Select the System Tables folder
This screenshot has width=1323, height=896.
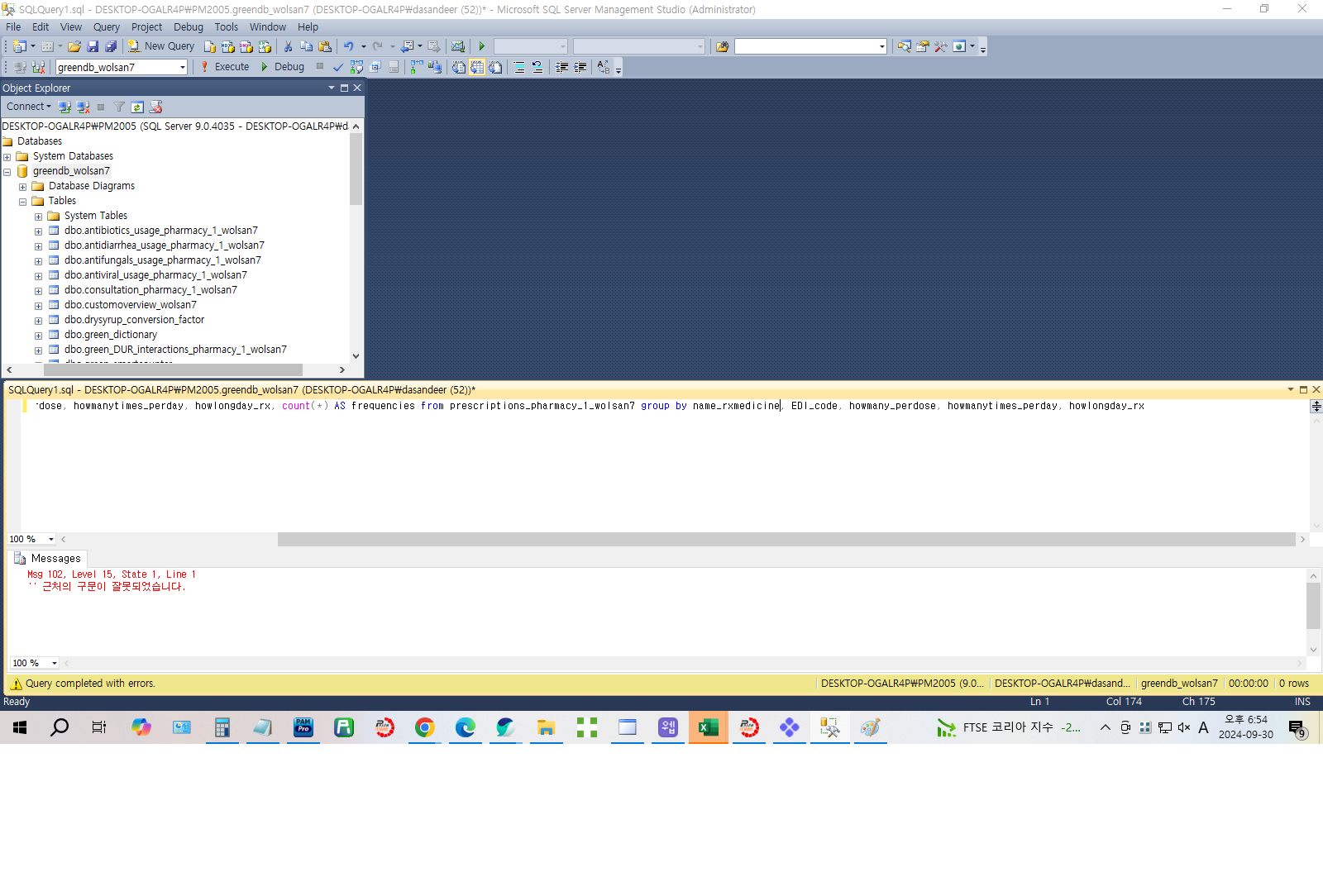(96, 215)
